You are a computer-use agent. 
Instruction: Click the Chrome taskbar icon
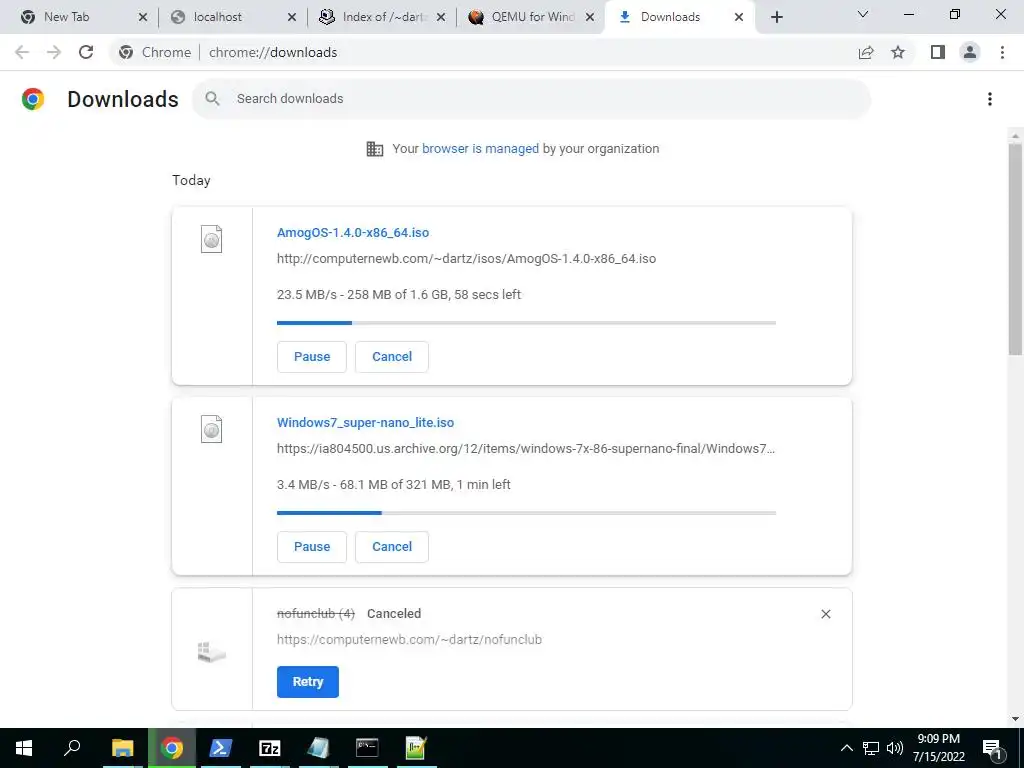click(x=172, y=748)
